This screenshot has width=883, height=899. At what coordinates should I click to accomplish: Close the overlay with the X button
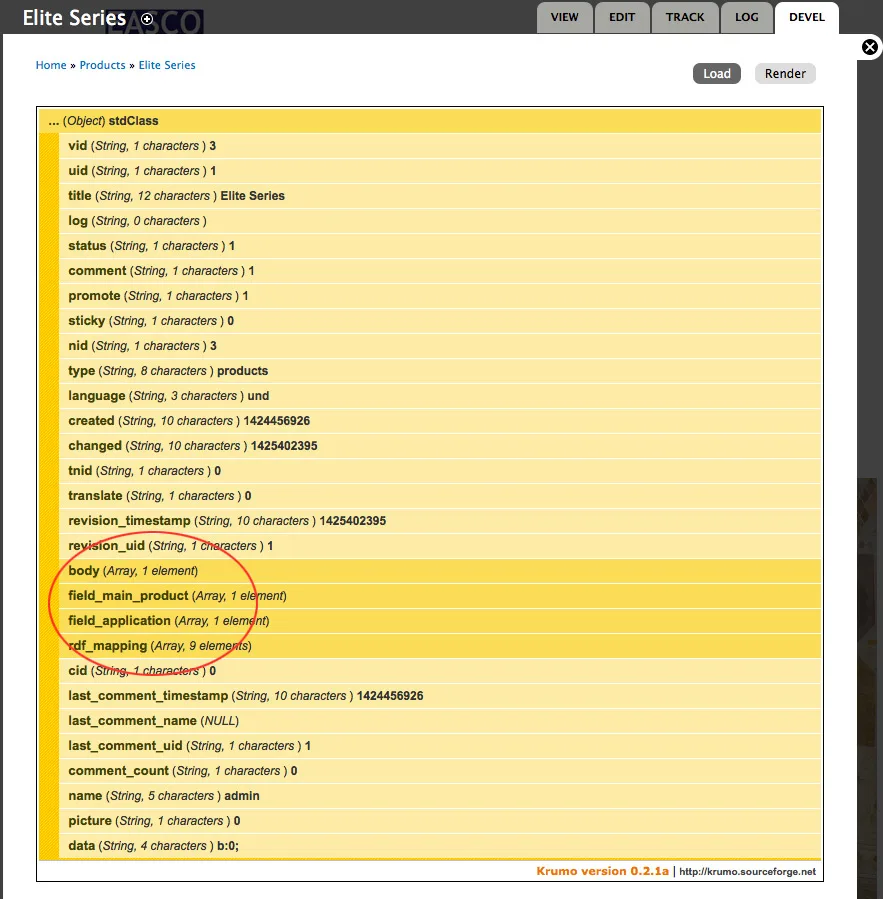(x=870, y=47)
